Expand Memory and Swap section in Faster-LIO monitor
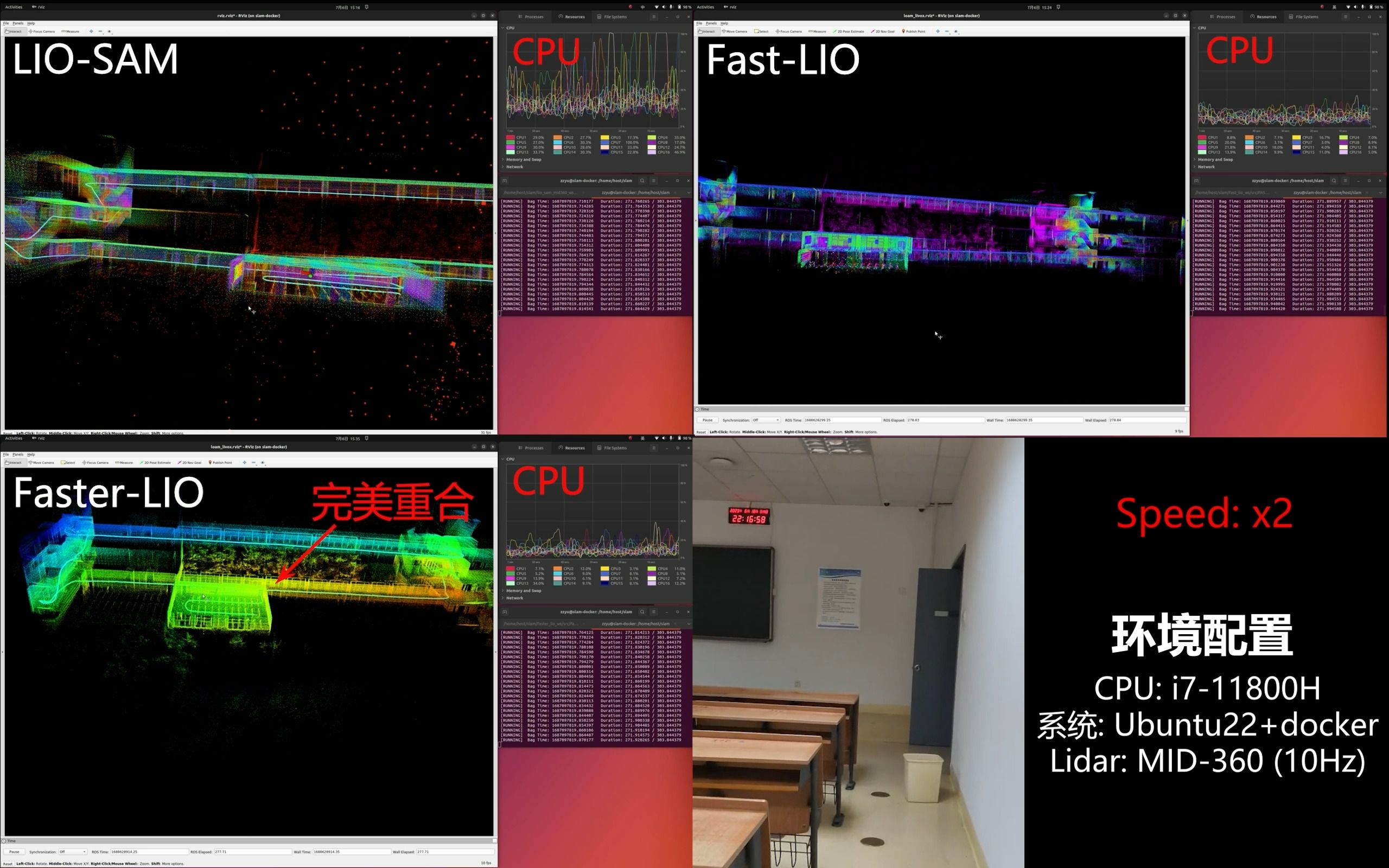The width and height of the screenshot is (1389, 868). 523,591
